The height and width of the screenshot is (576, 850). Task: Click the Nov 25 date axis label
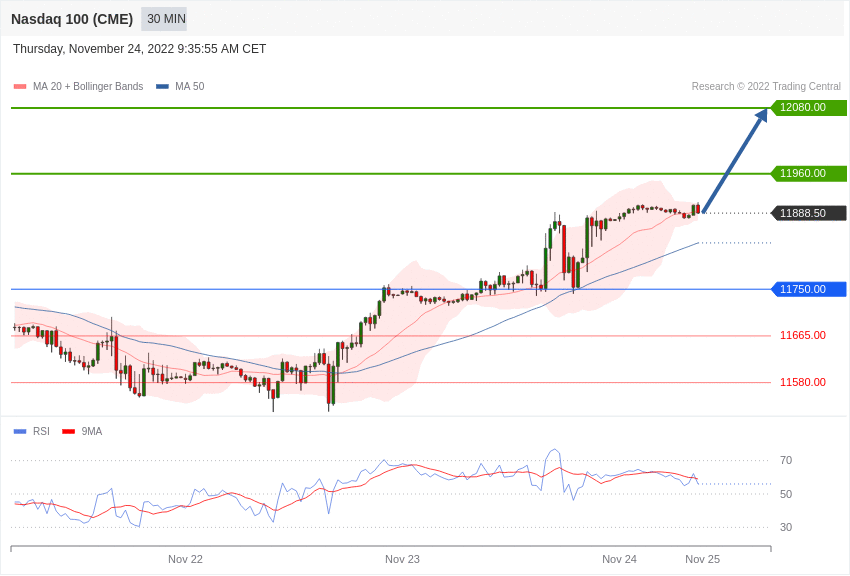[703, 559]
